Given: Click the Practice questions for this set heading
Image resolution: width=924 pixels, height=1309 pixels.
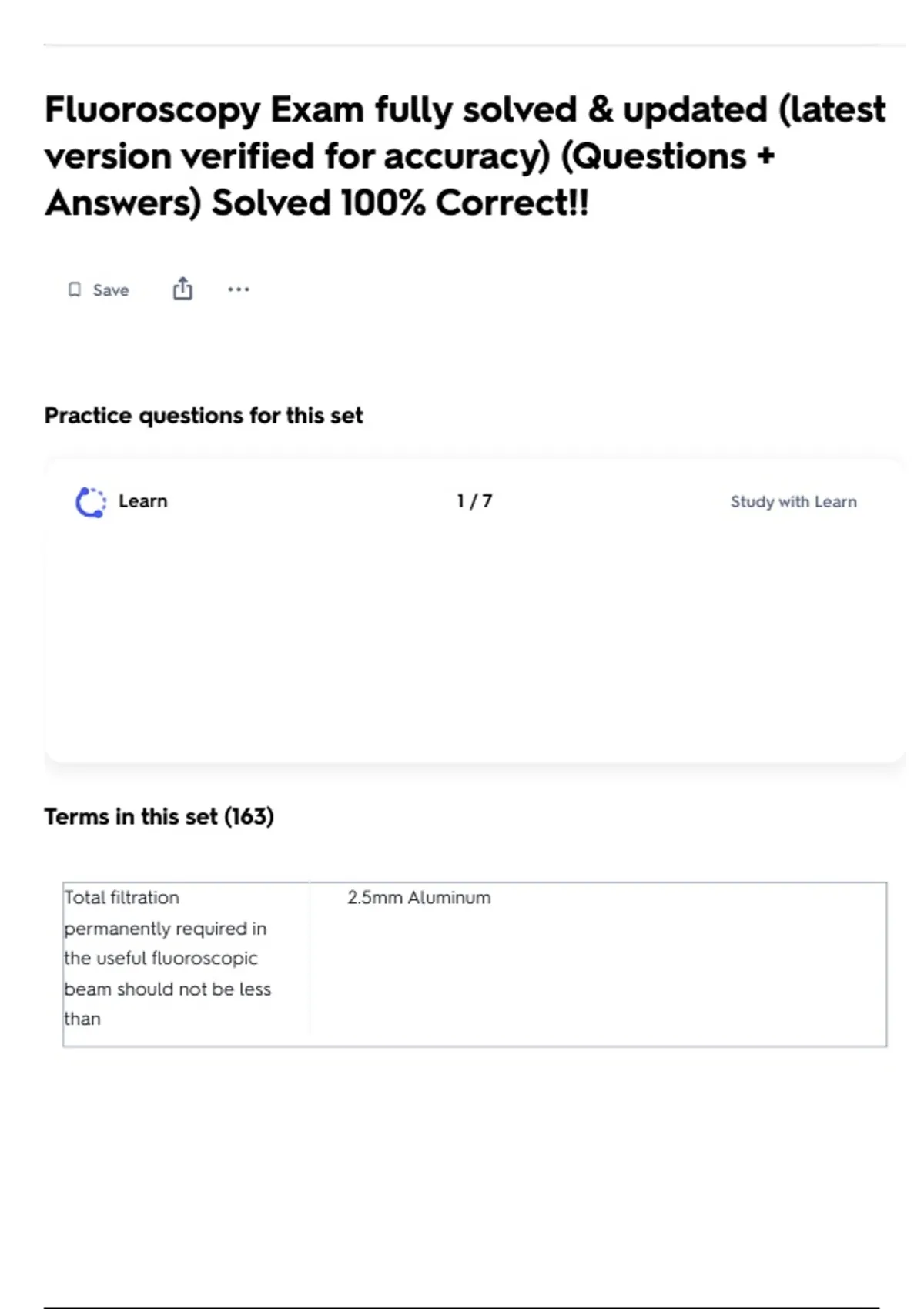Looking at the screenshot, I should point(203,416).
